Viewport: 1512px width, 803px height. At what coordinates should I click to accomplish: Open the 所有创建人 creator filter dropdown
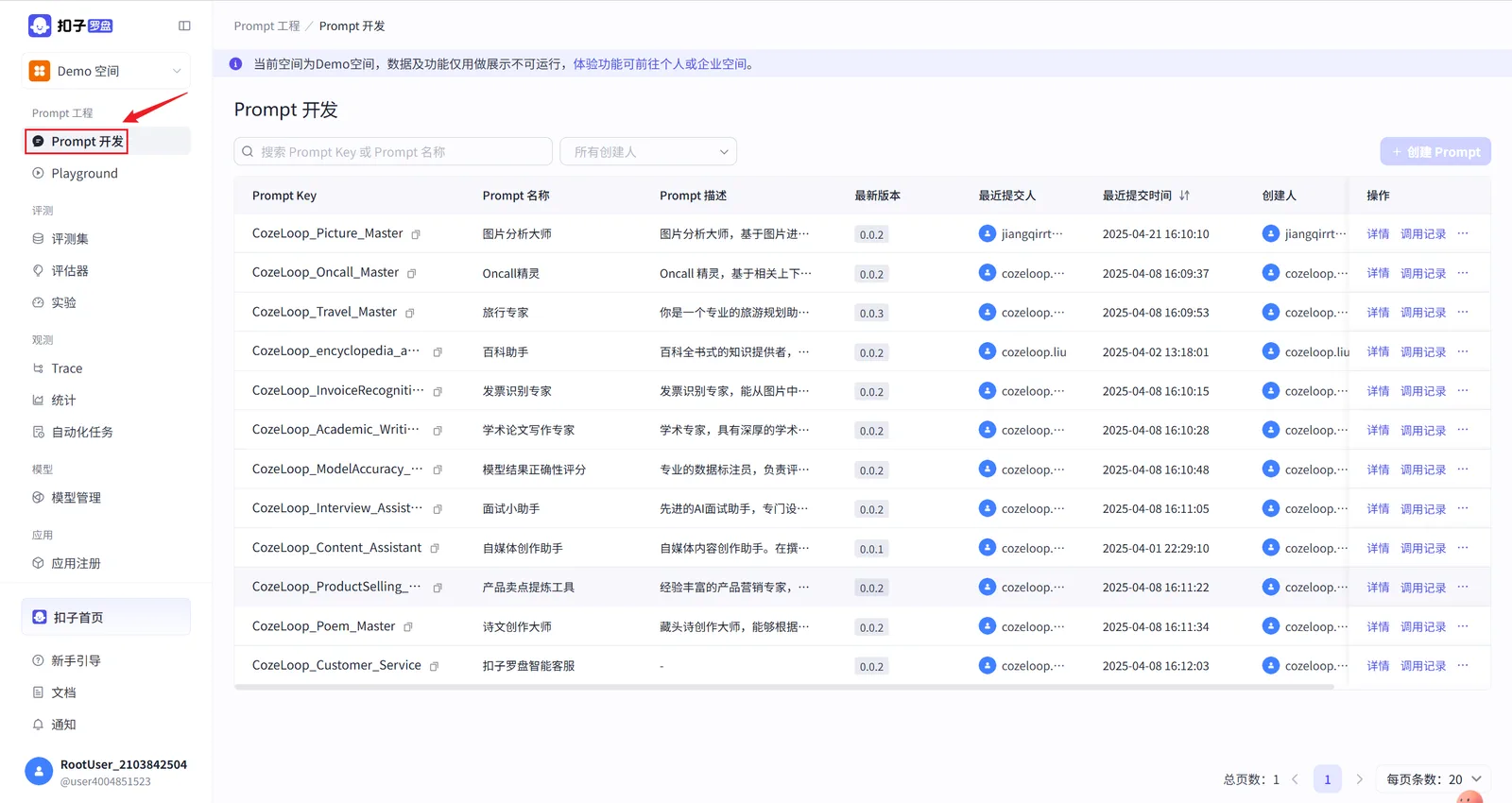pos(648,151)
